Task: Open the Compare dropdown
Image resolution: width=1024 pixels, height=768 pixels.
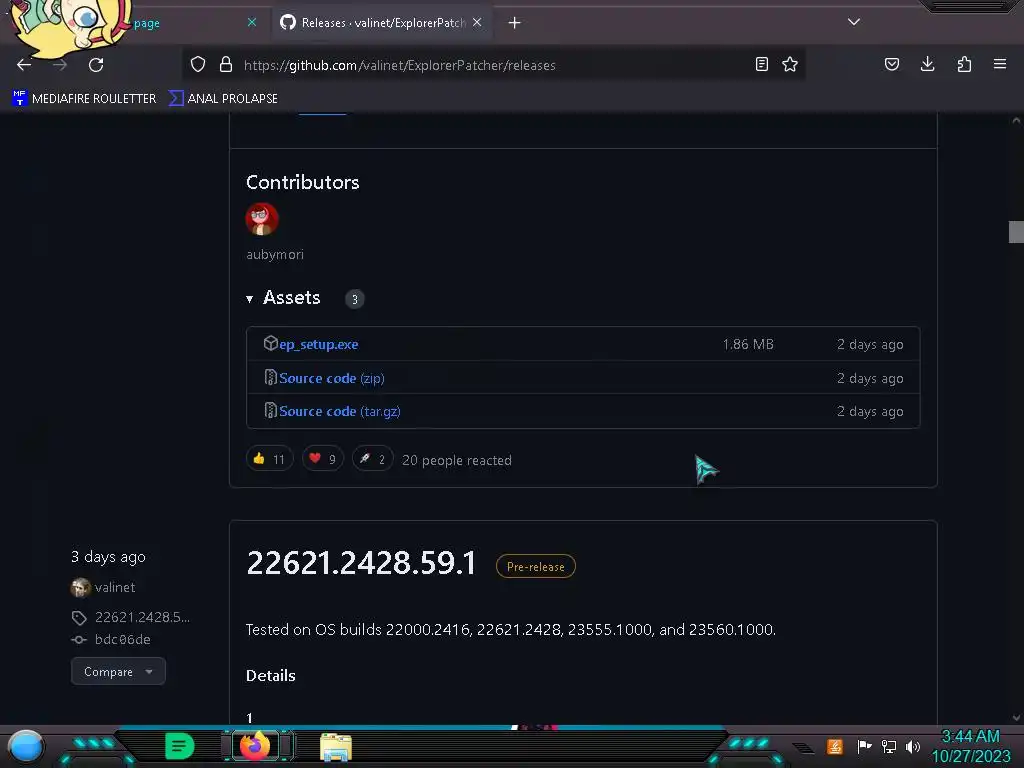Action: 118,671
